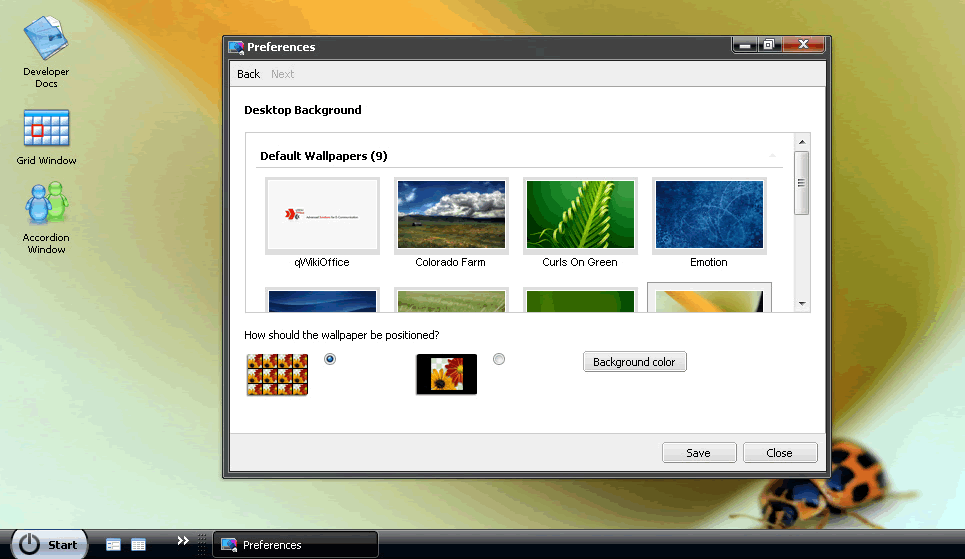Click the centered wallpaper preview image
This screenshot has height=559, width=965.
point(446,375)
